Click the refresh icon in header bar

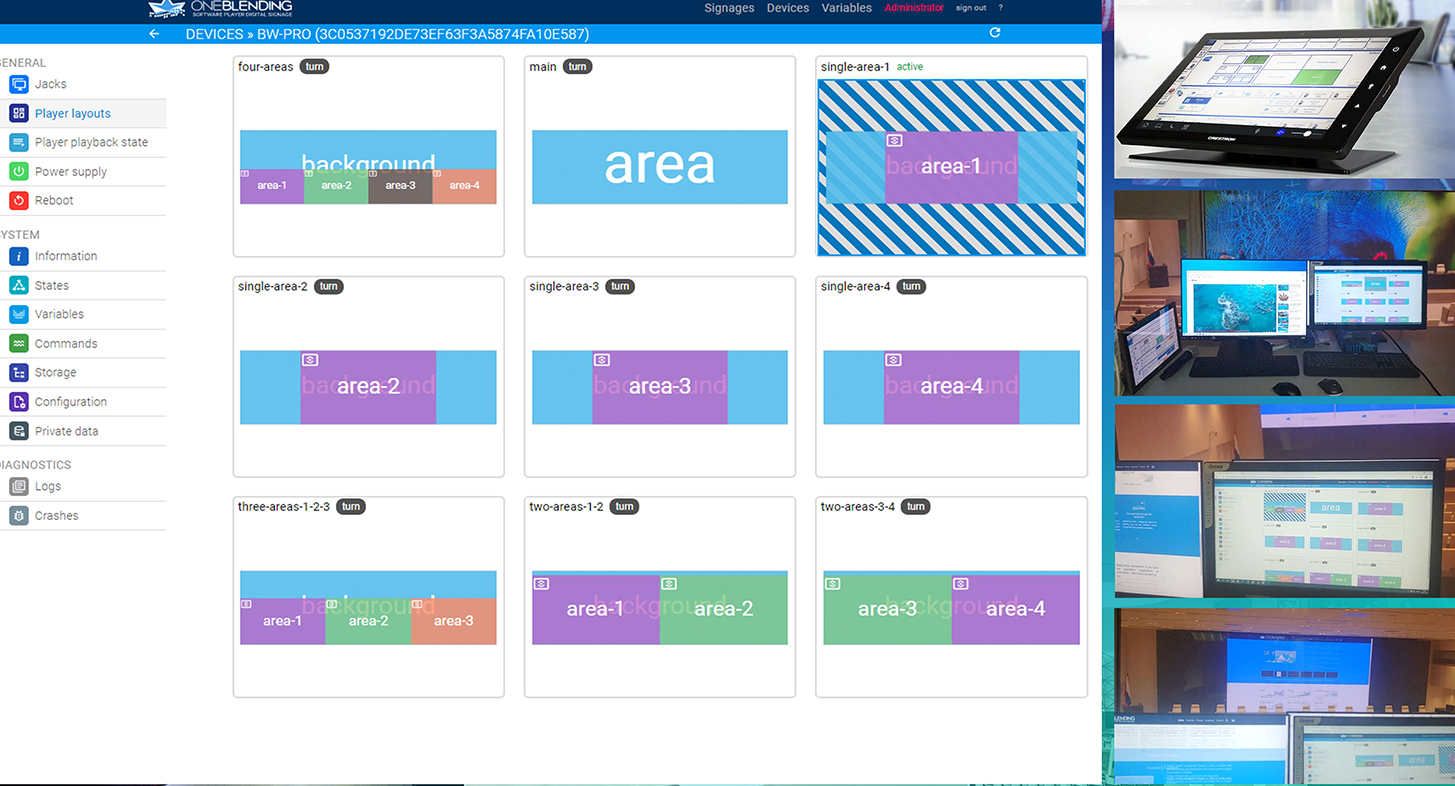994,33
